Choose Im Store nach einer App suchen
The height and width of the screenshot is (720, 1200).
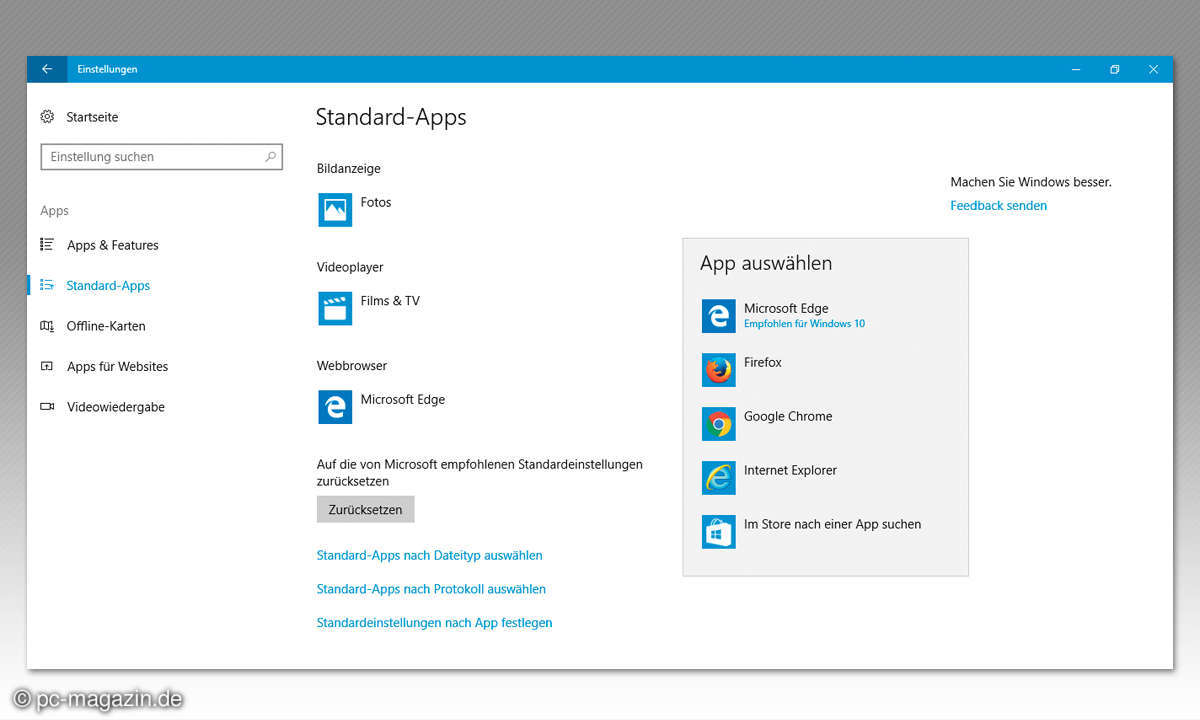[x=832, y=524]
